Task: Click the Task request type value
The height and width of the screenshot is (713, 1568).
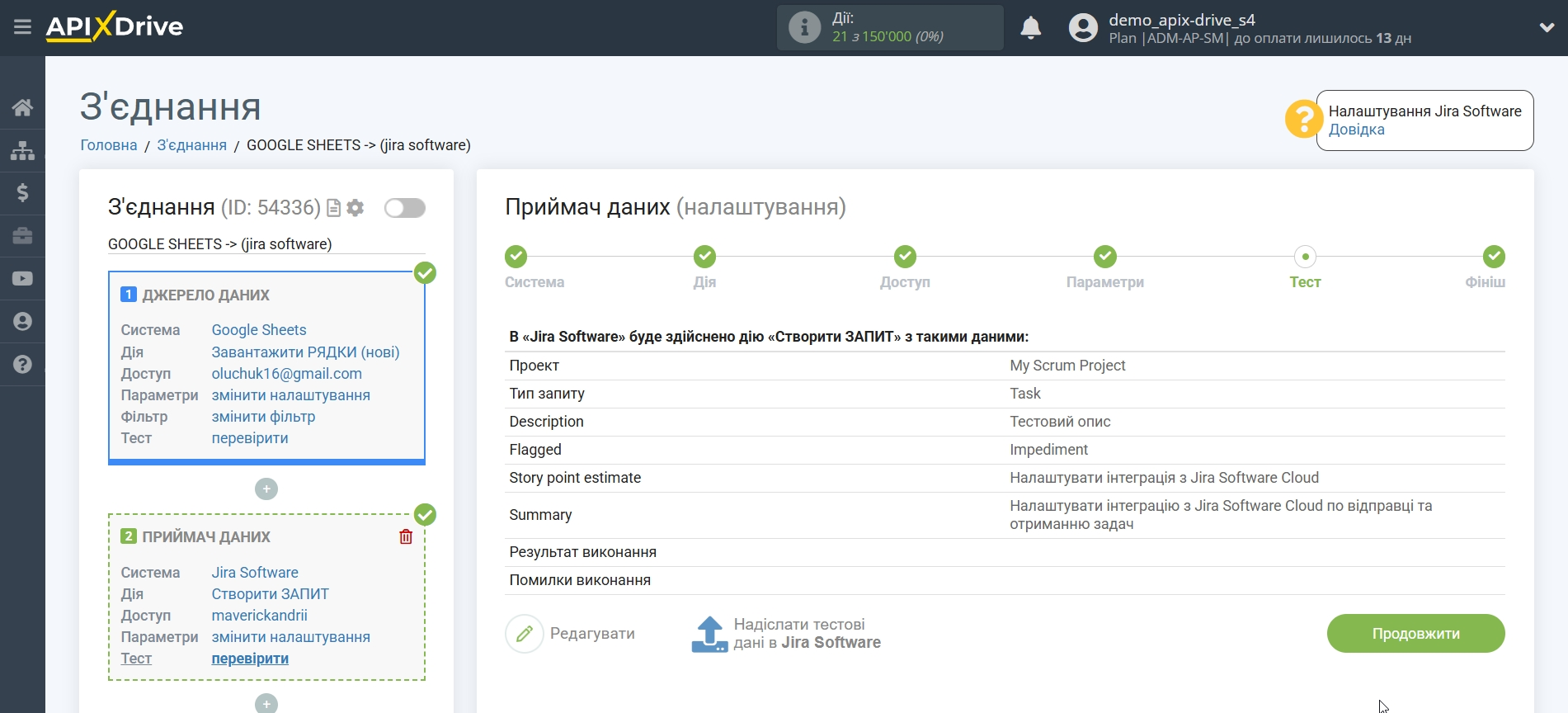Action: point(1025,394)
